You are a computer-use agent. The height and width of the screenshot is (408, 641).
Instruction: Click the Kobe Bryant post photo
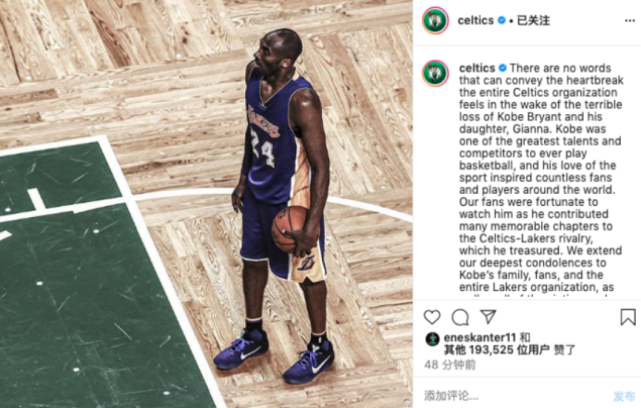pyautogui.click(x=206, y=204)
